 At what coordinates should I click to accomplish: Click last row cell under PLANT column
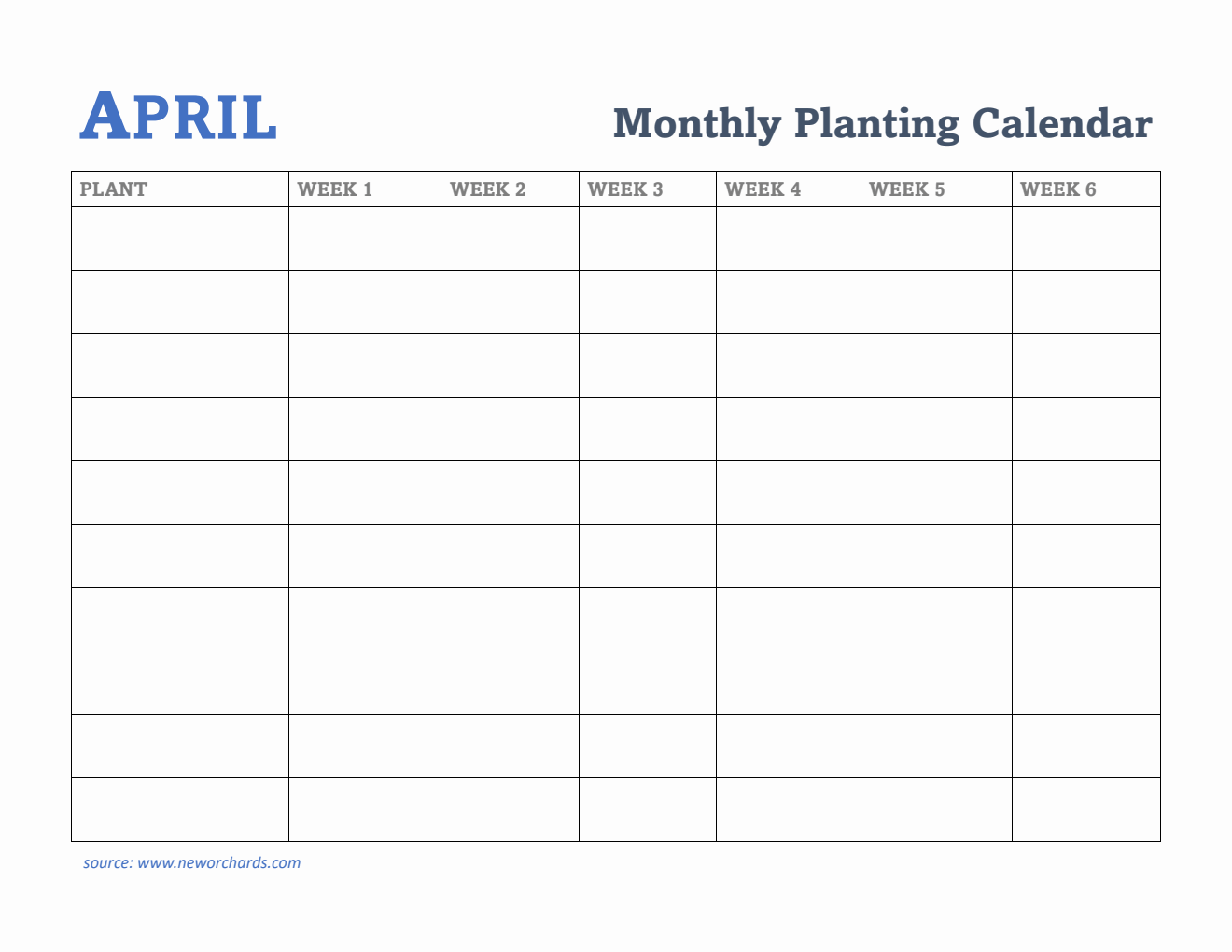179,810
